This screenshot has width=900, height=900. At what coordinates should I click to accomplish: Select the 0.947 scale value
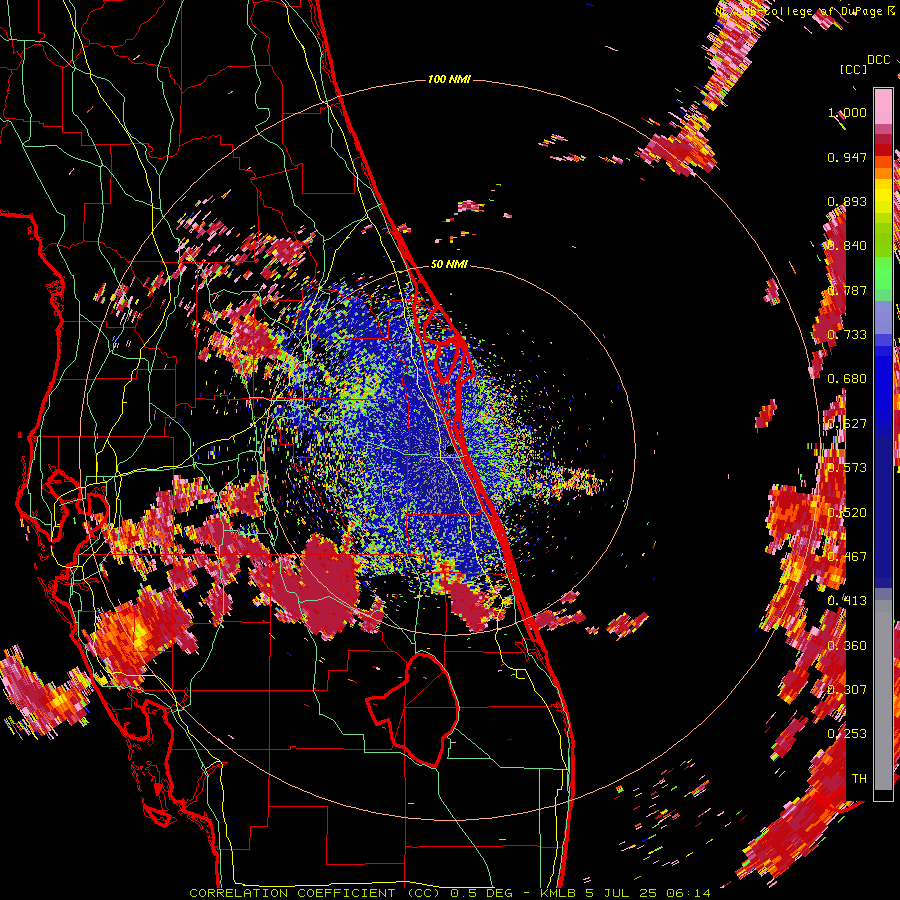(847, 157)
